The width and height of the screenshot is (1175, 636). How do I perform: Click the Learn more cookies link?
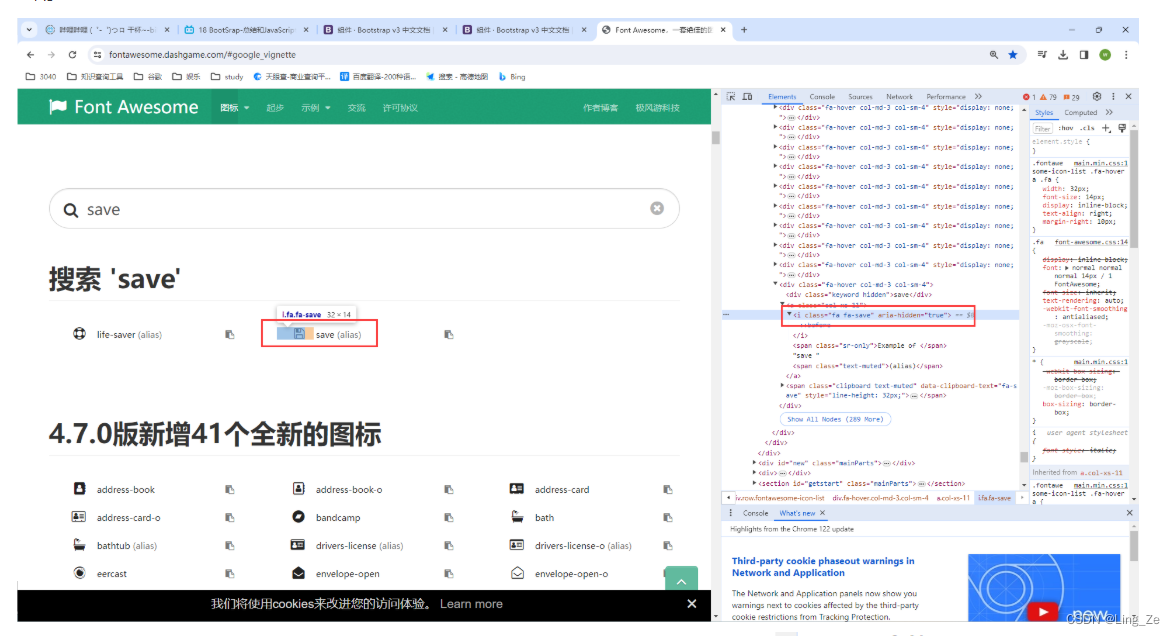click(x=471, y=604)
